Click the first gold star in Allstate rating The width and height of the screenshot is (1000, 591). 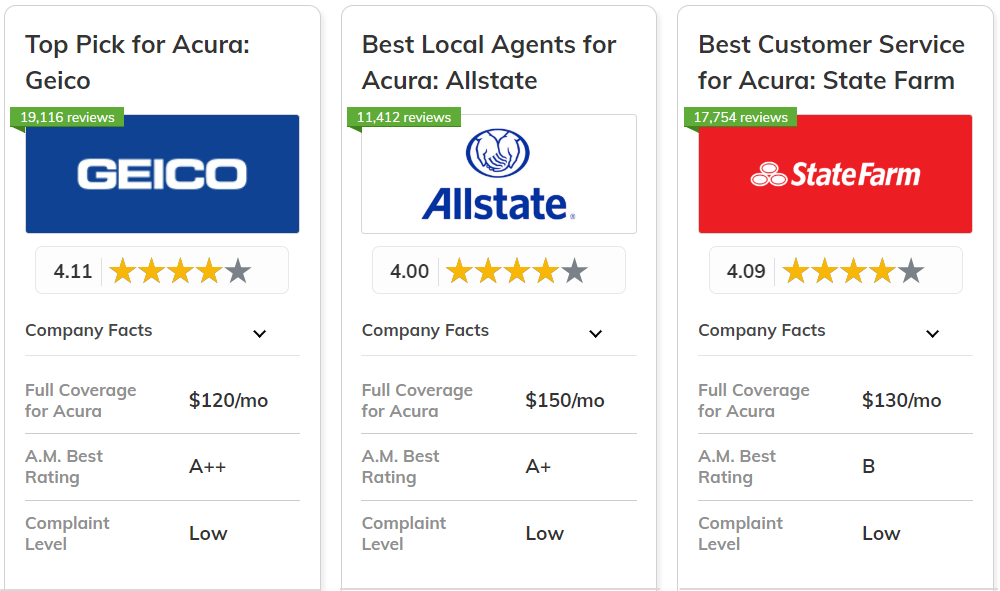pyautogui.click(x=459, y=271)
